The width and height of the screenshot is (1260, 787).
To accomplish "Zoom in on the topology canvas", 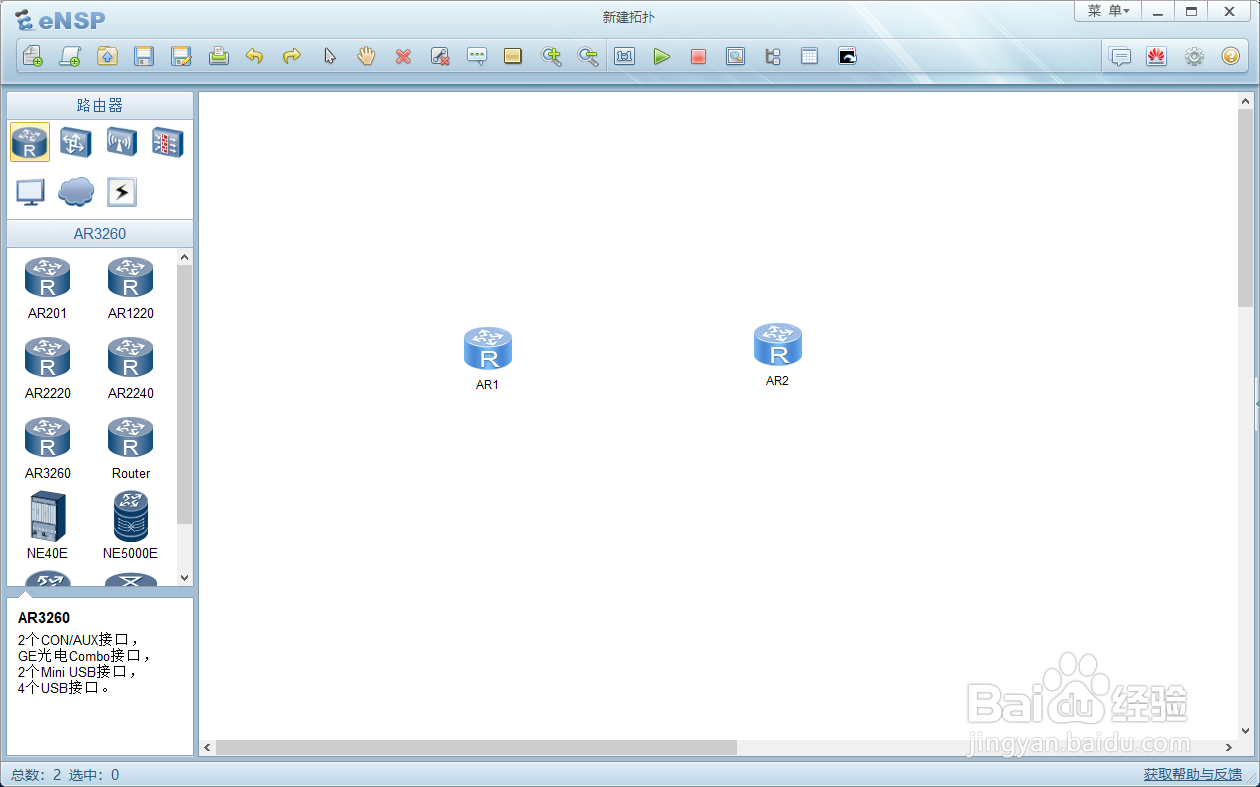I will (x=551, y=57).
